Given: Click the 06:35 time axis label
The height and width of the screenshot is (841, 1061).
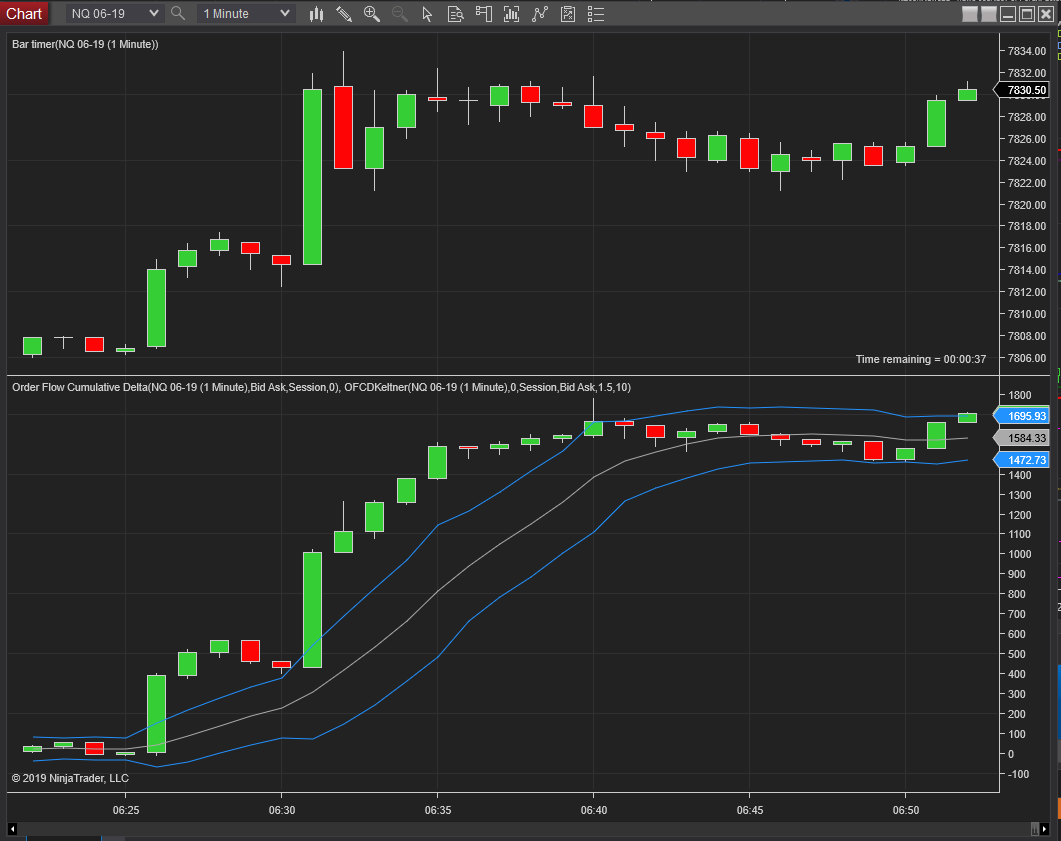Looking at the screenshot, I should tap(438, 810).
